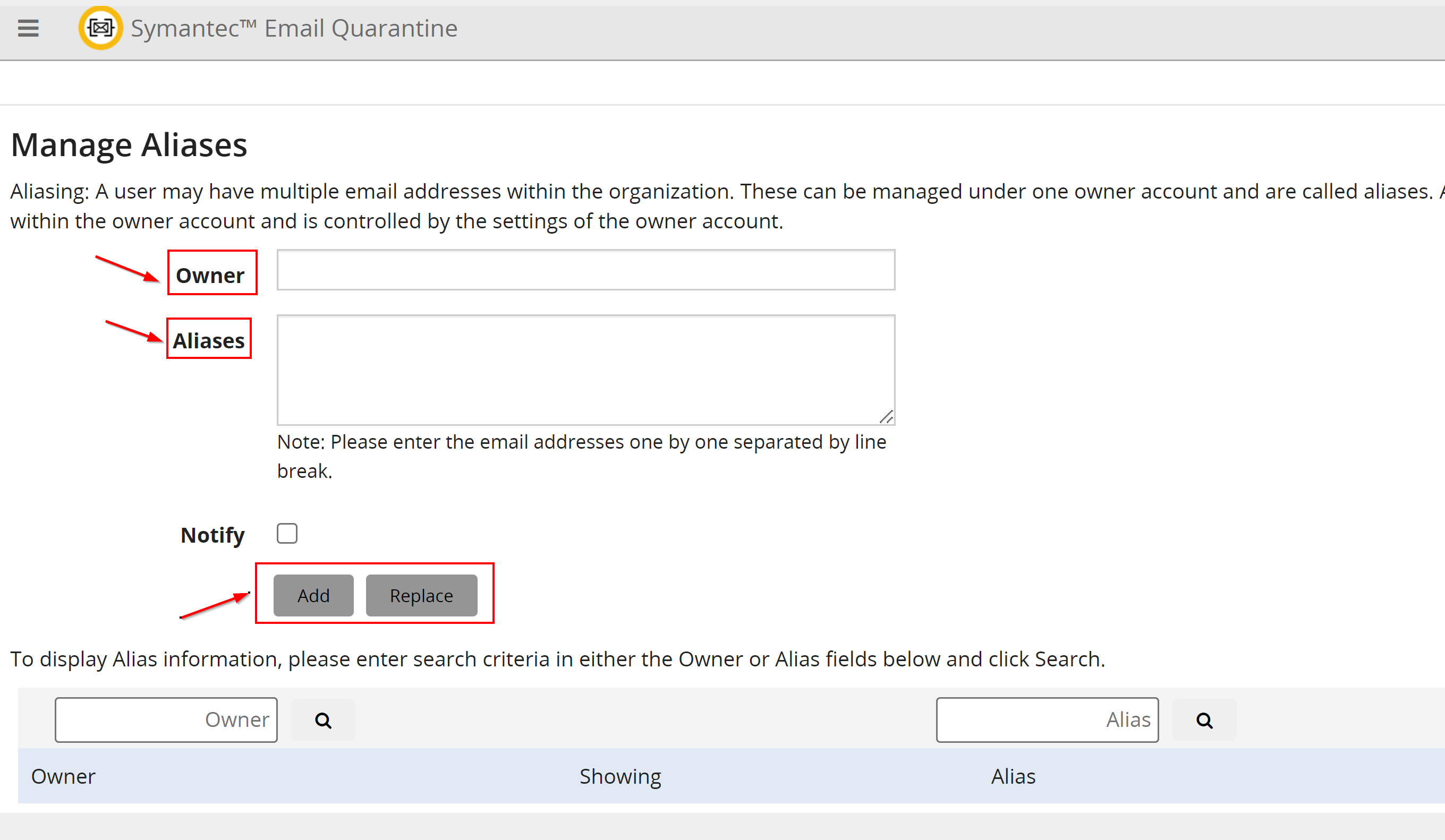The height and width of the screenshot is (840, 1445).
Task: Click the Owner email input field
Action: click(x=585, y=270)
